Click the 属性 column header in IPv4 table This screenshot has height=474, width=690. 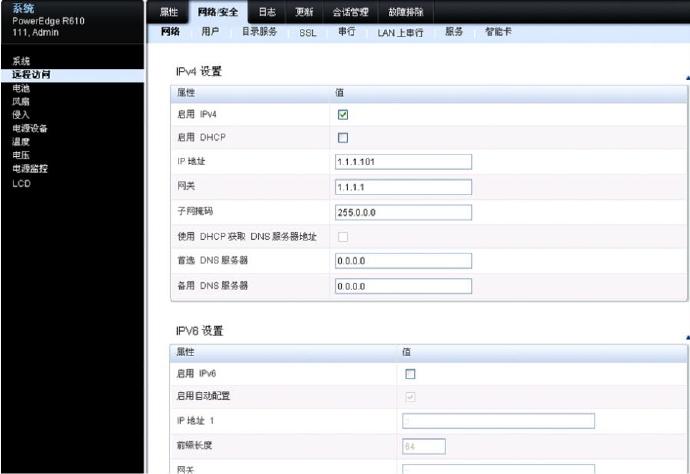pyautogui.click(x=186, y=93)
